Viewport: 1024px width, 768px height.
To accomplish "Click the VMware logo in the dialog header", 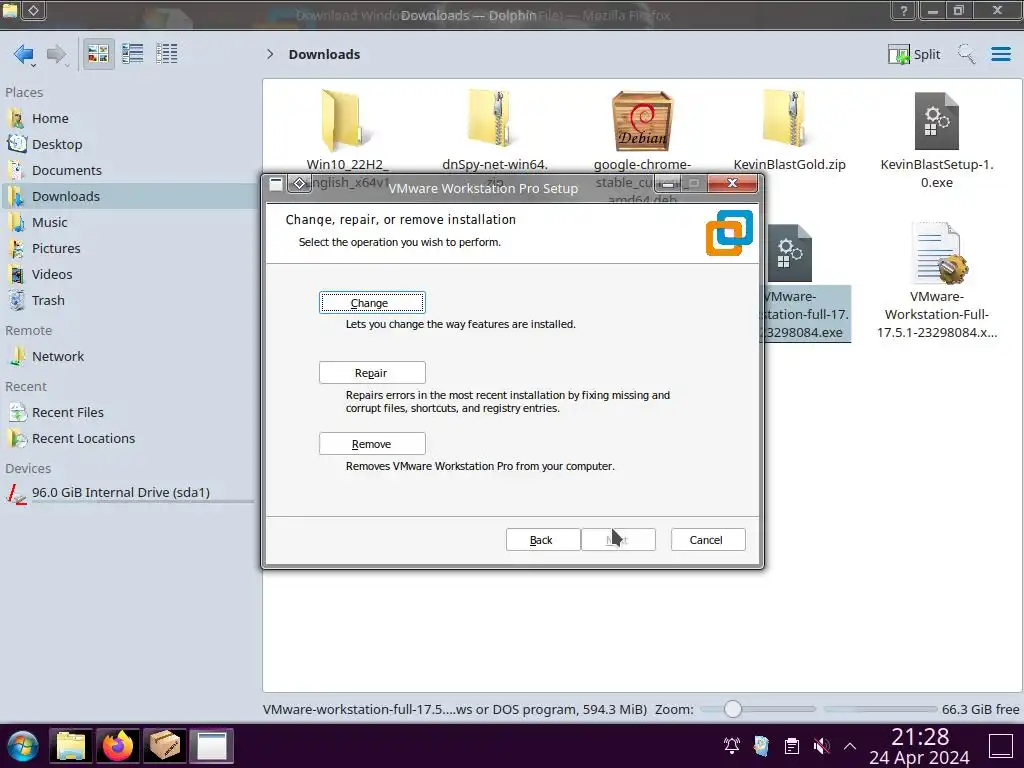I will coord(729,232).
